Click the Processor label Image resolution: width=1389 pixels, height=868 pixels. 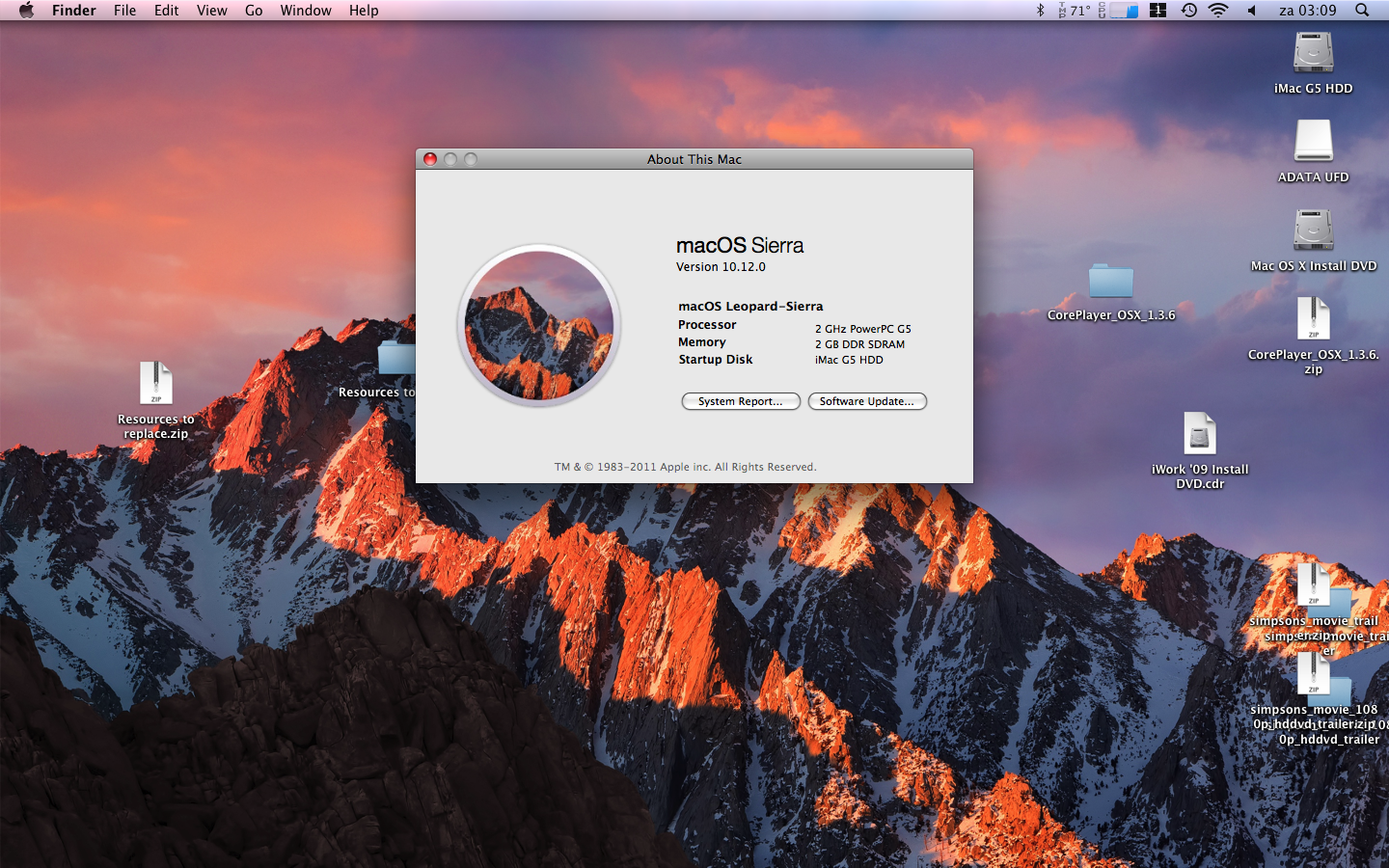(x=707, y=325)
